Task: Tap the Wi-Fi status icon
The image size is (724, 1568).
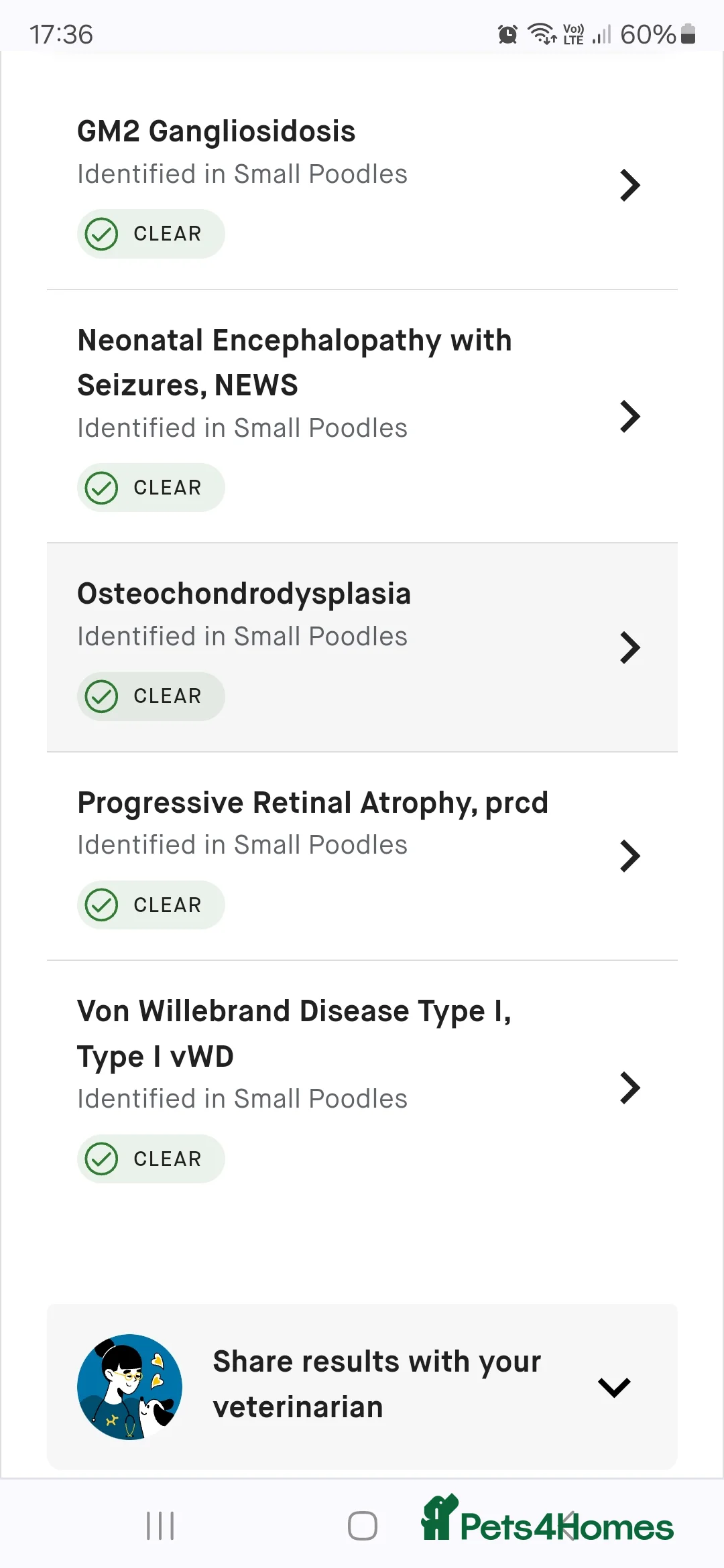Action: point(542,34)
